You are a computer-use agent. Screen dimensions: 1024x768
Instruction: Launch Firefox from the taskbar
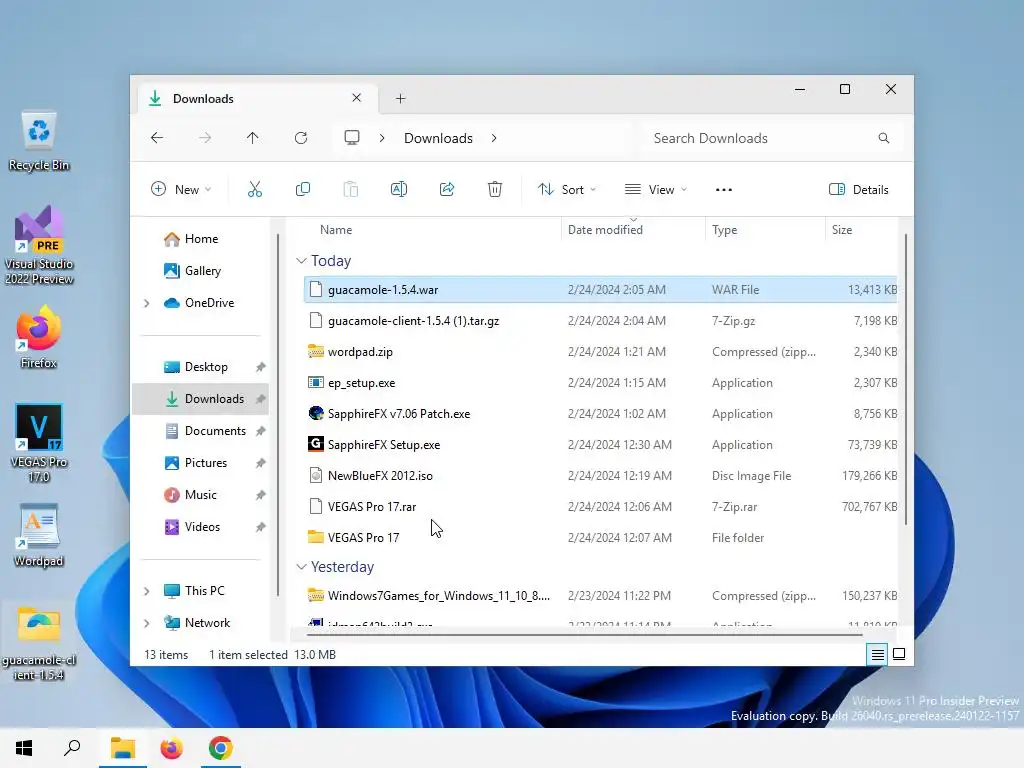pos(172,748)
